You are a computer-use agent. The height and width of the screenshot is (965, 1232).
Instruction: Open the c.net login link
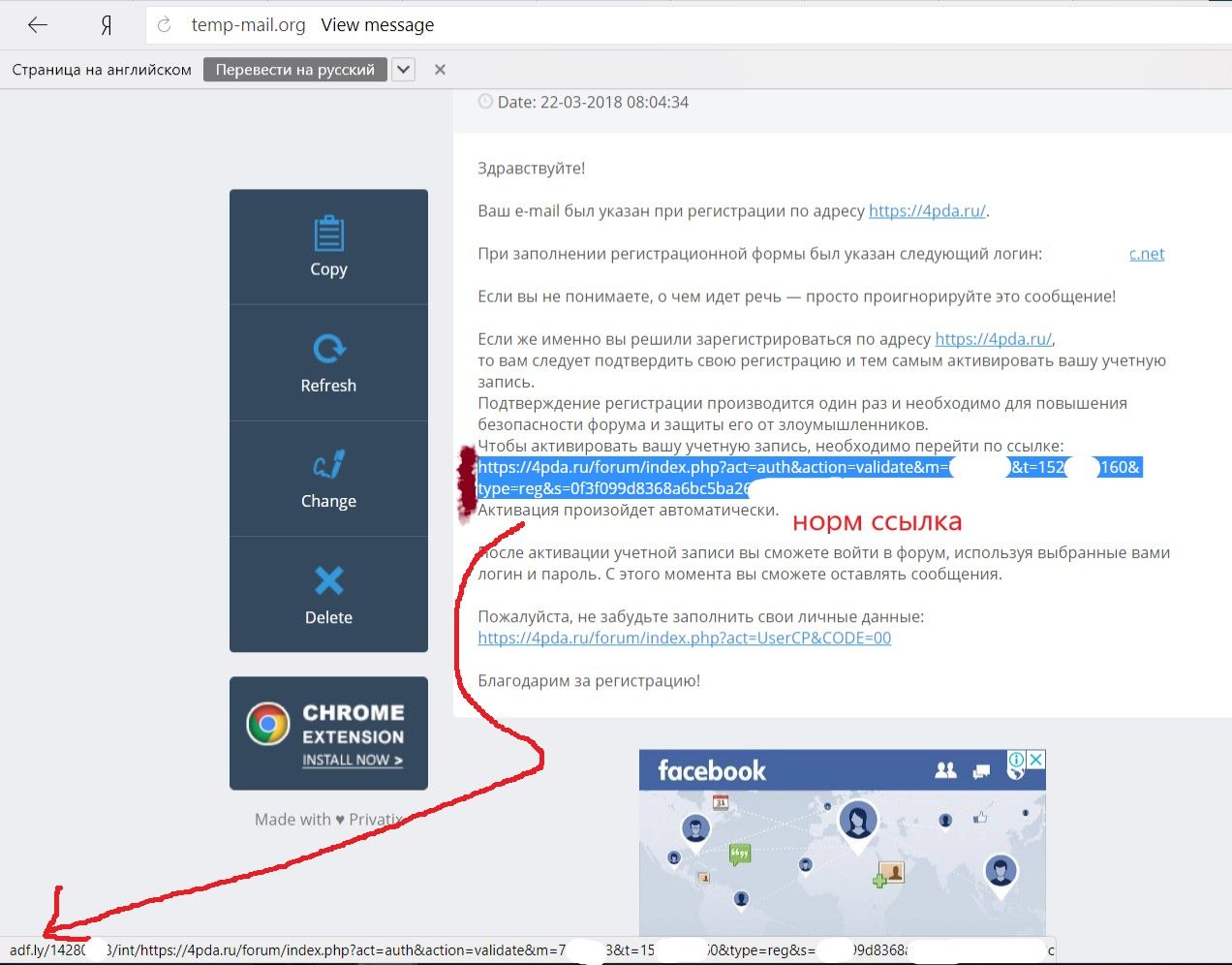click(1147, 254)
